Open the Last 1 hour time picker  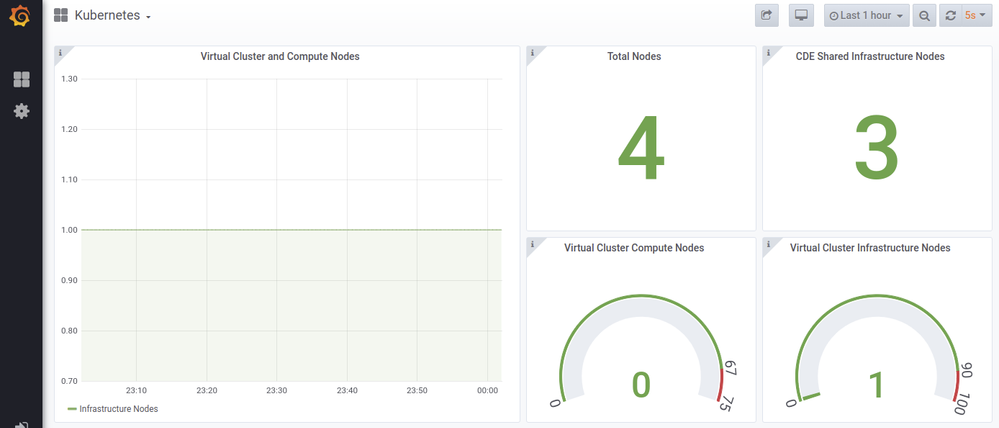pos(866,15)
